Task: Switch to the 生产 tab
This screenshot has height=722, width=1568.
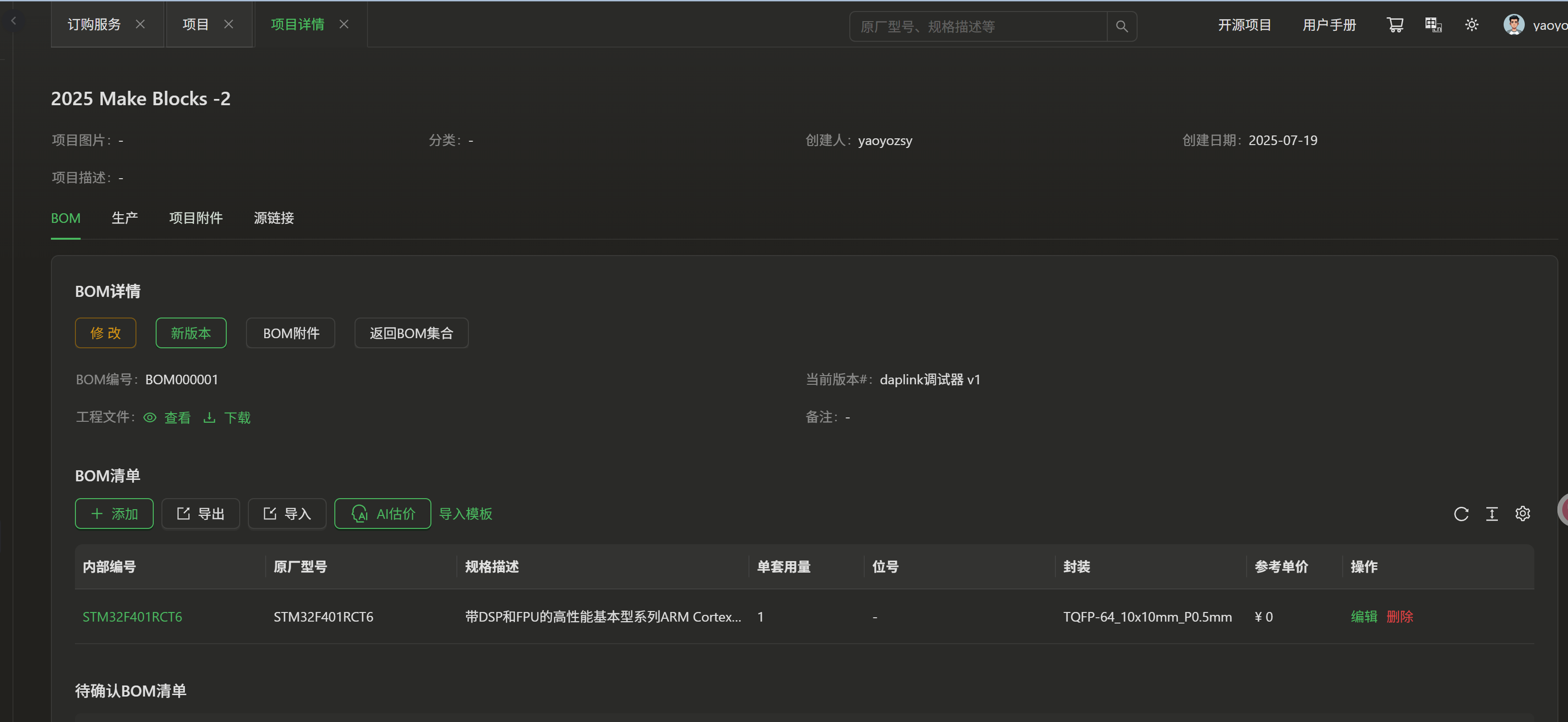Action: (125, 218)
